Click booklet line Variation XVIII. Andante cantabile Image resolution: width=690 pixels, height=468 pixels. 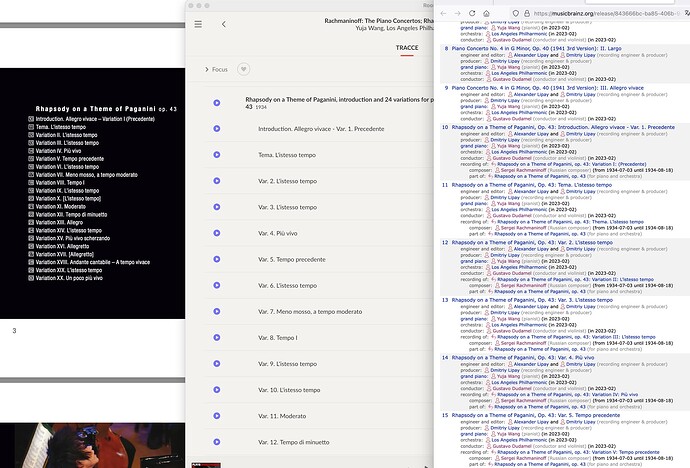pyautogui.click(x=92, y=262)
